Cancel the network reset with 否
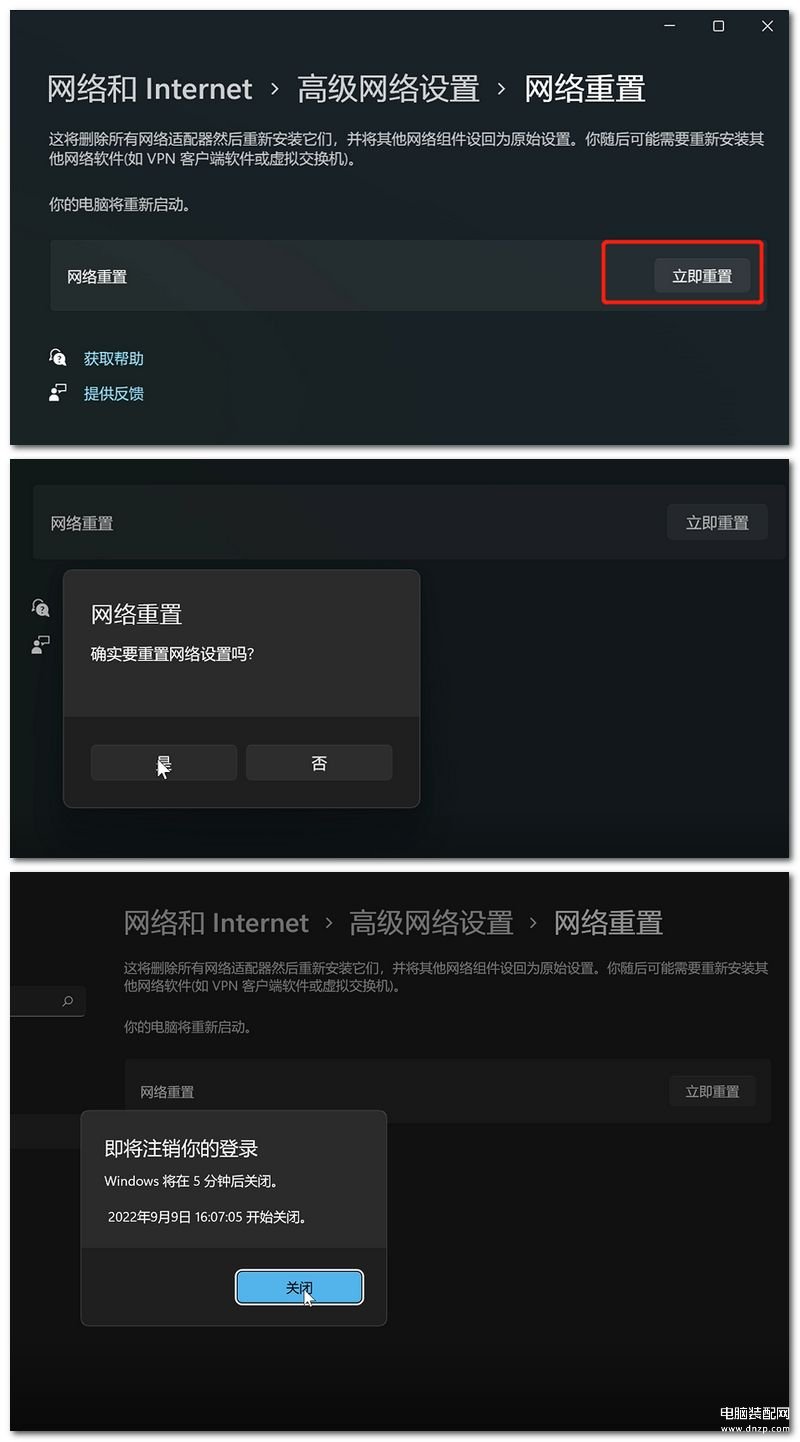This screenshot has width=800, height=1442. point(319,763)
